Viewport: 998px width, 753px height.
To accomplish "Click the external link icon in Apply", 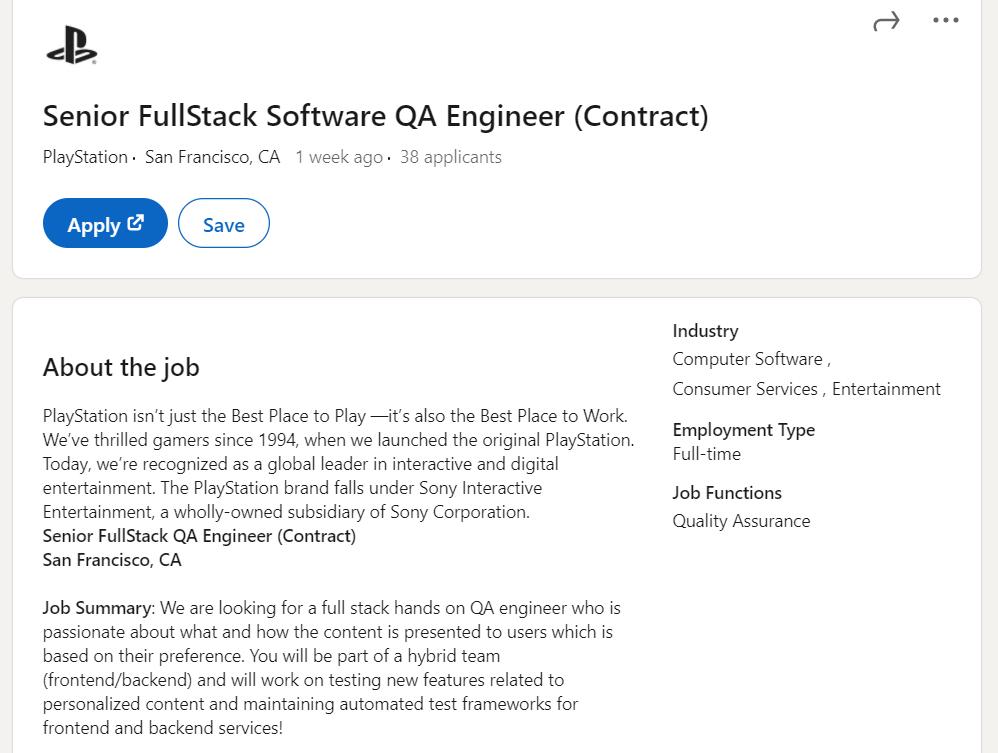I will (135, 223).
